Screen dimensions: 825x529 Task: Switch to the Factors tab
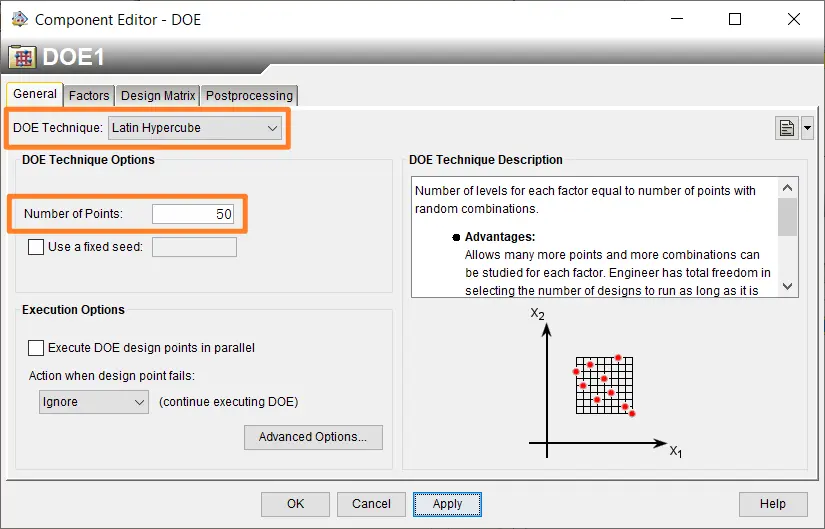[89, 96]
